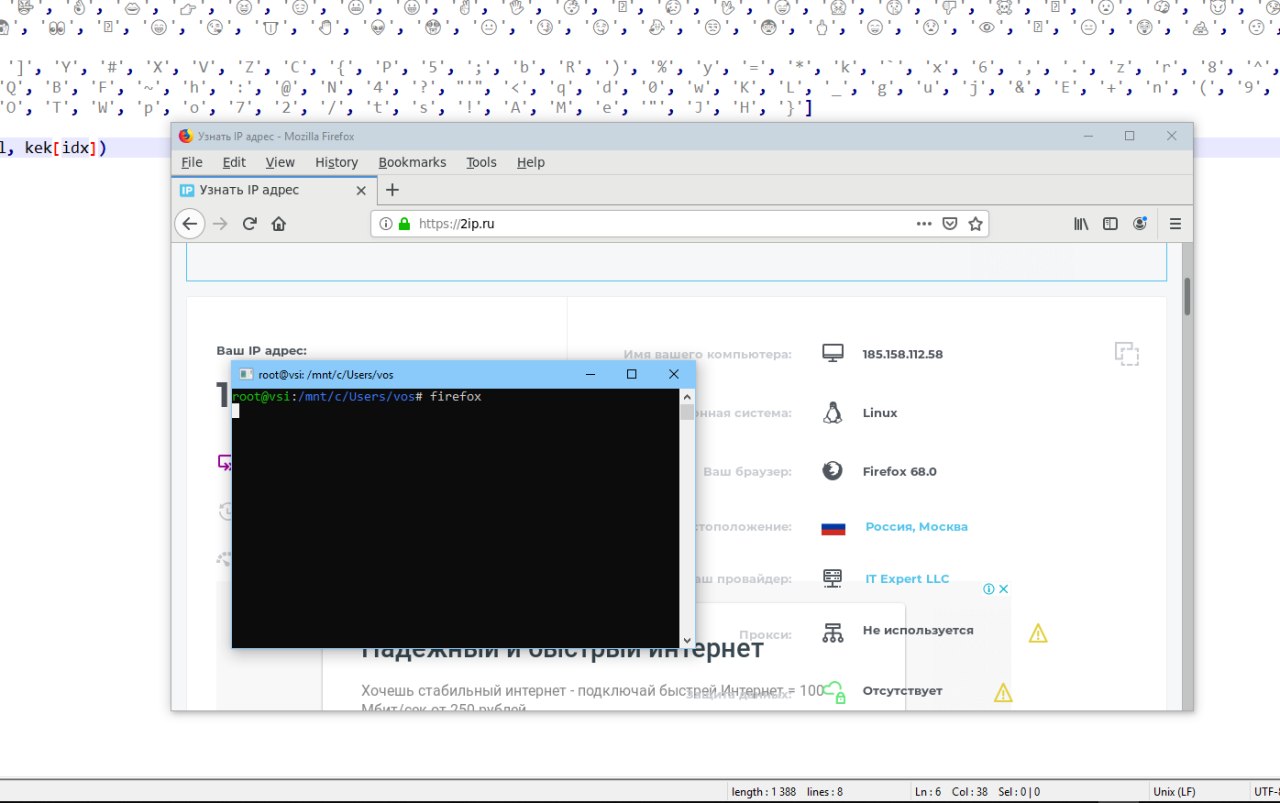This screenshot has width=1280, height=803.
Task: Click the Linux penguin icon
Action: coord(832,412)
